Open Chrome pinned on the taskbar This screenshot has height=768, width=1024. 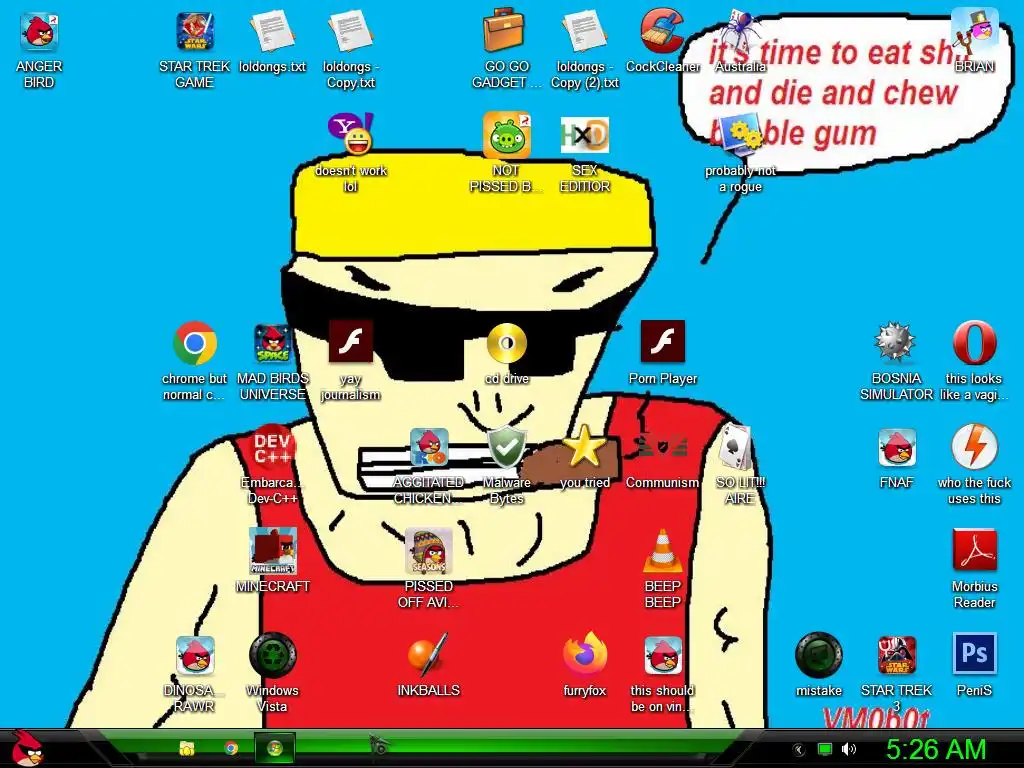[x=231, y=748]
